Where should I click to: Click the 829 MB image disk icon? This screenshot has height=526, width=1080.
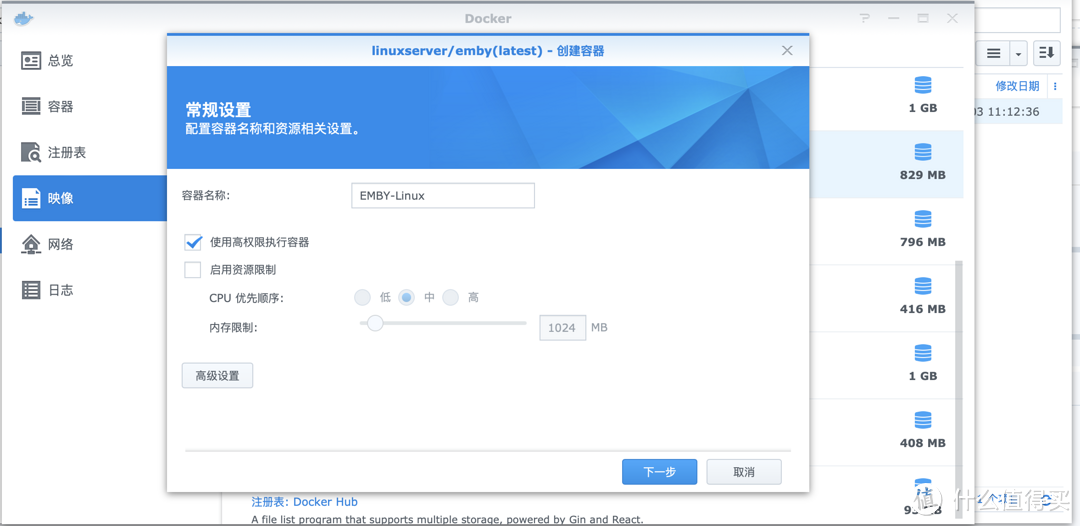click(x=922, y=152)
